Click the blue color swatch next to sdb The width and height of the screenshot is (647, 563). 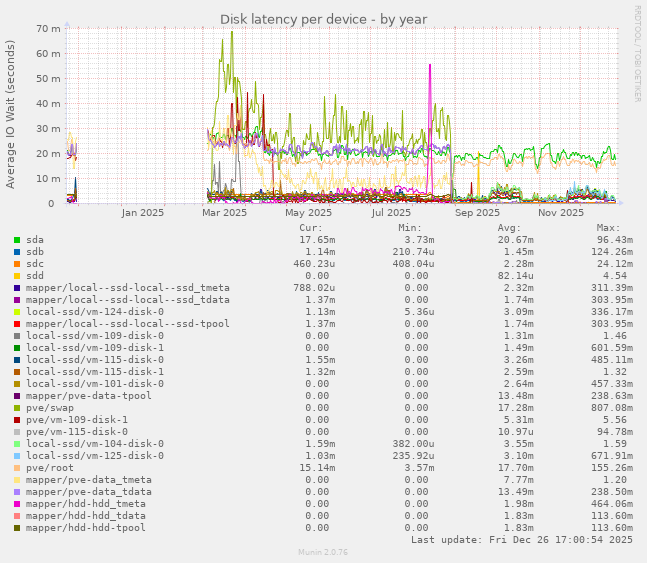coord(17,252)
